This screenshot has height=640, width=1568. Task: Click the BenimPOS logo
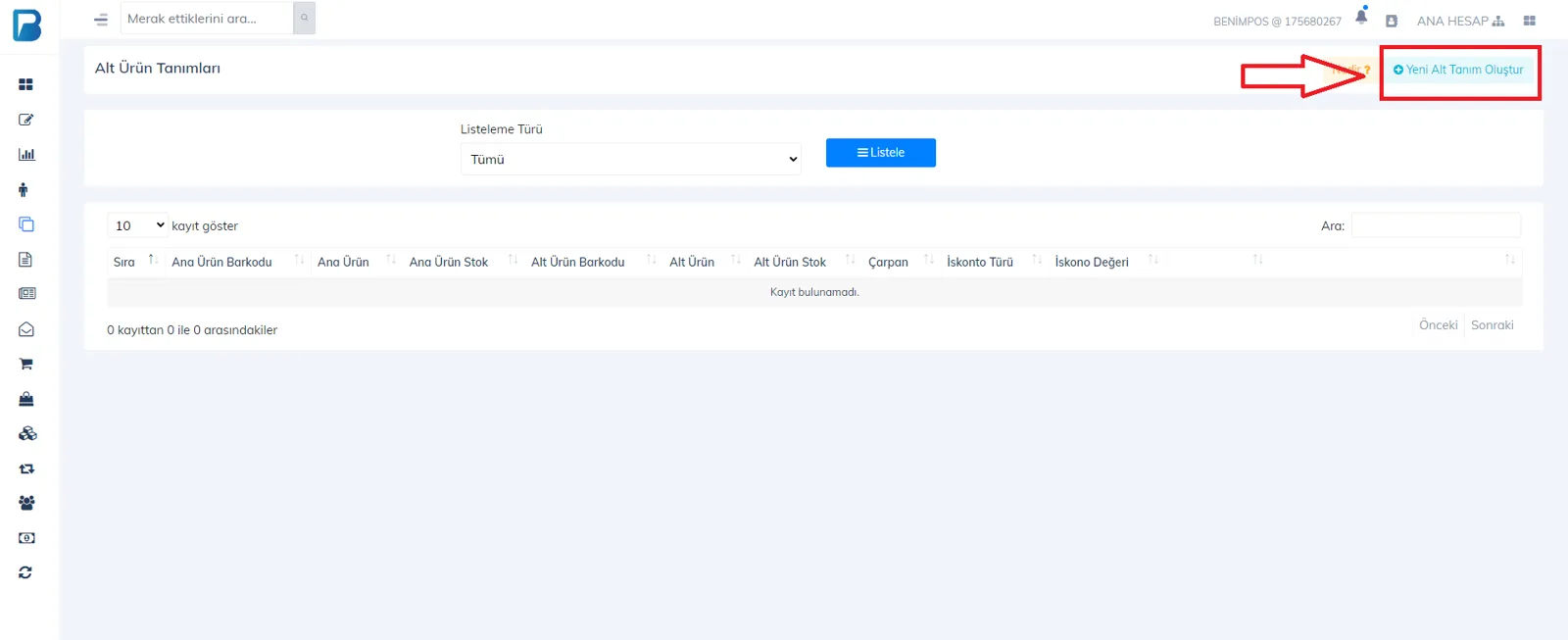click(27, 25)
